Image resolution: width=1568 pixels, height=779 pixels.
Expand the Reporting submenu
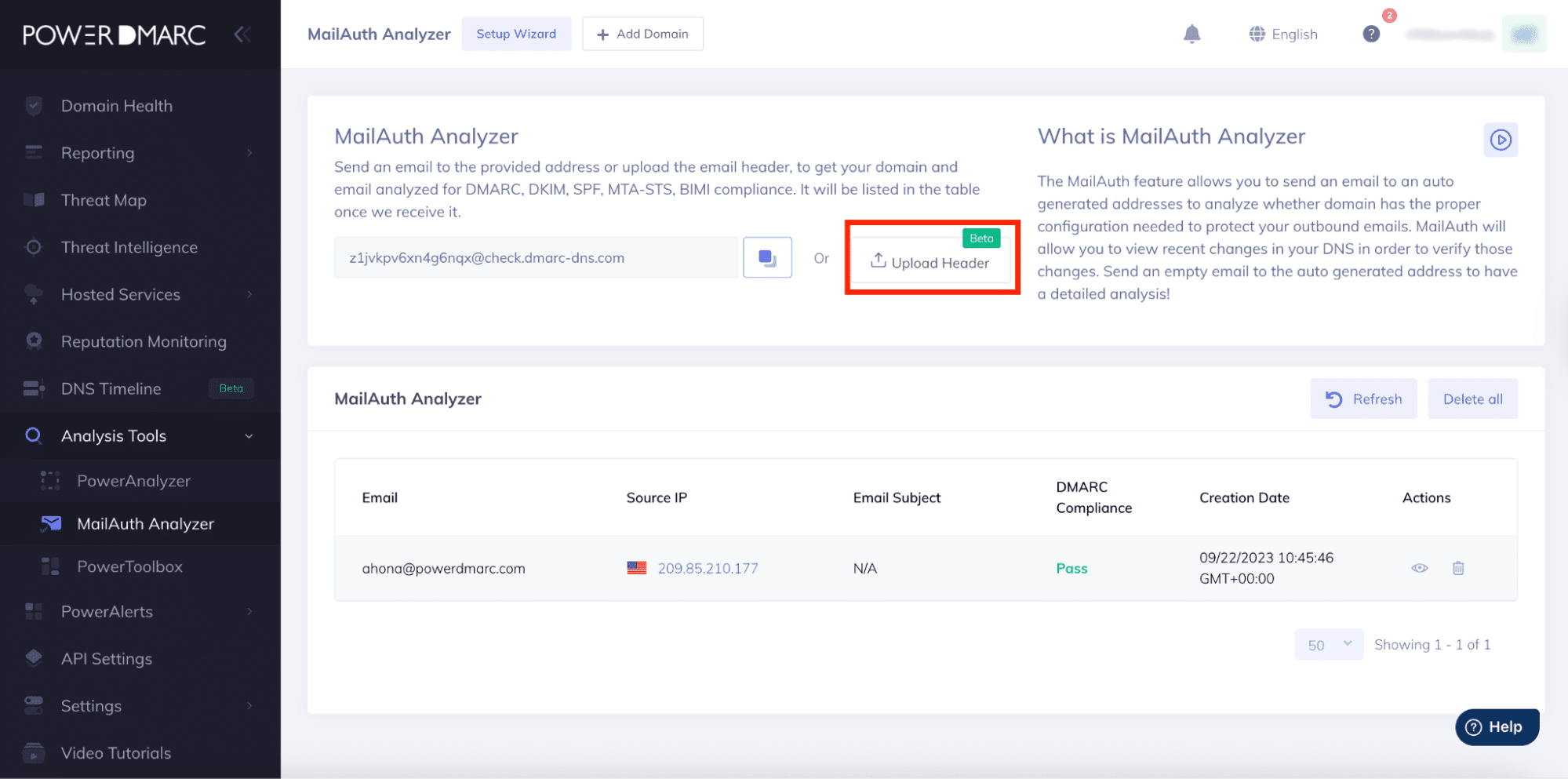click(x=249, y=153)
